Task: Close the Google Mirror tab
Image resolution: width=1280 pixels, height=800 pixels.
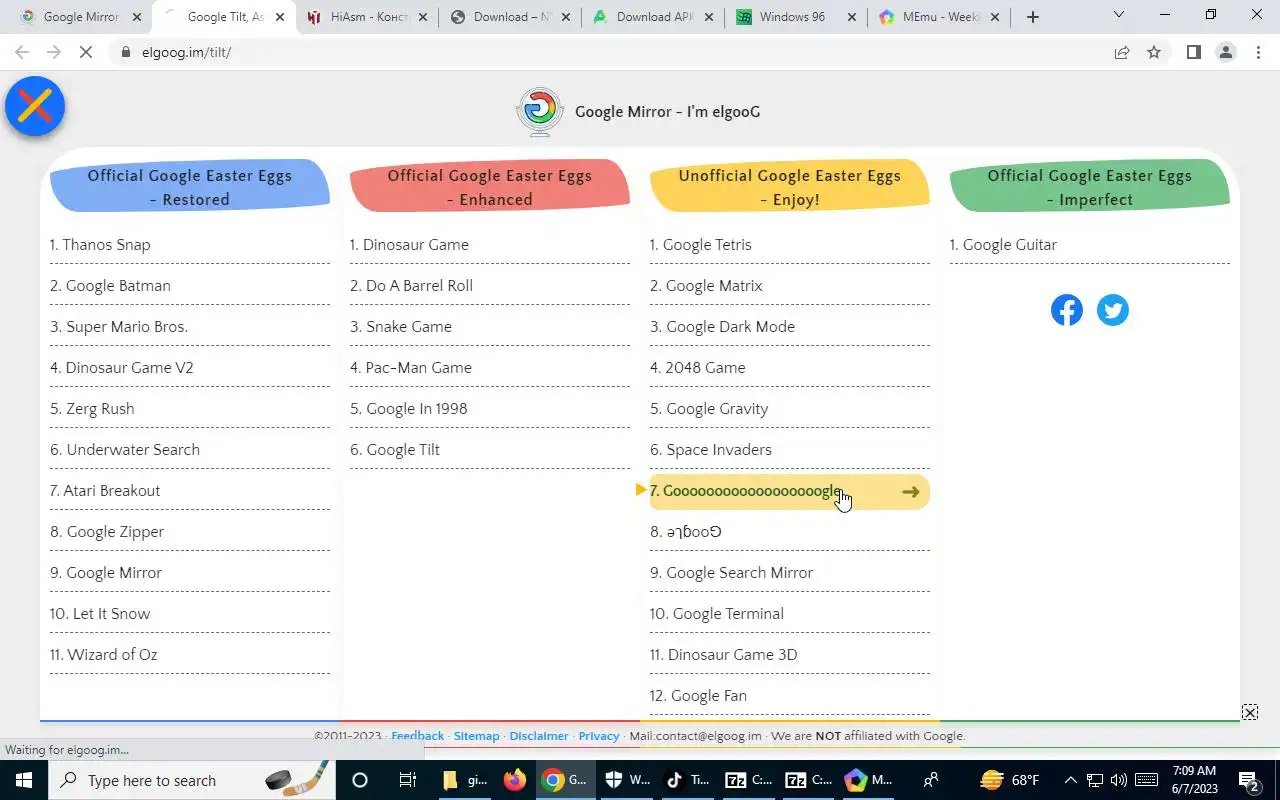Action: pyautogui.click(x=137, y=17)
